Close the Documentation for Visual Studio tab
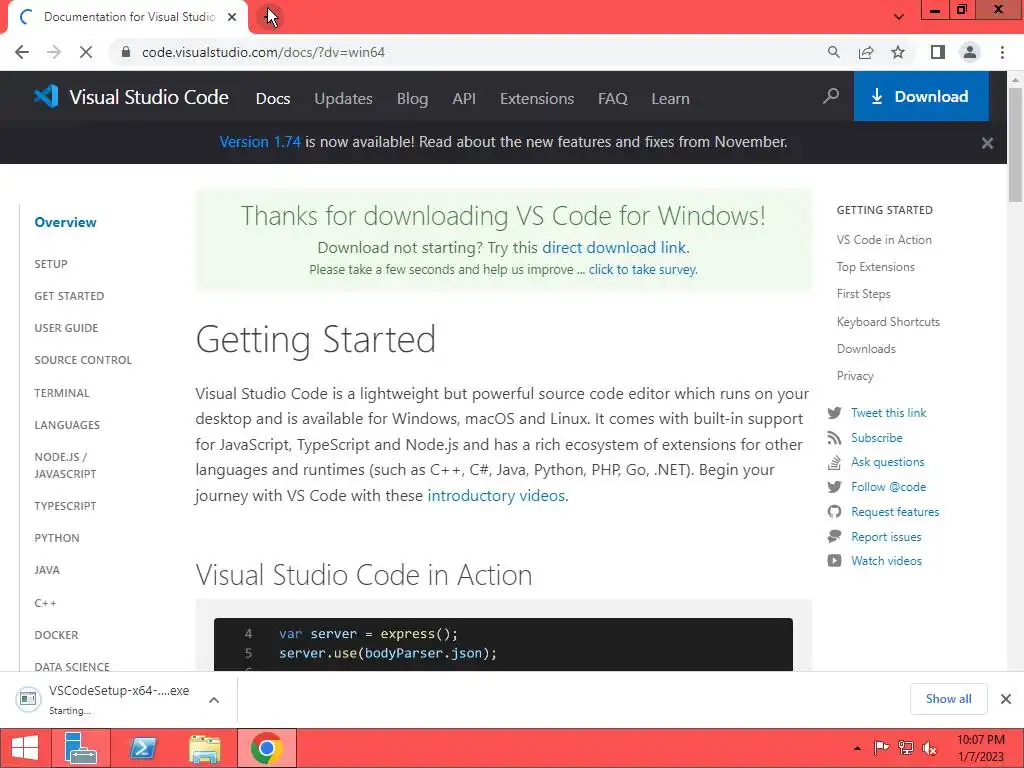The width and height of the screenshot is (1024, 768). (x=232, y=17)
